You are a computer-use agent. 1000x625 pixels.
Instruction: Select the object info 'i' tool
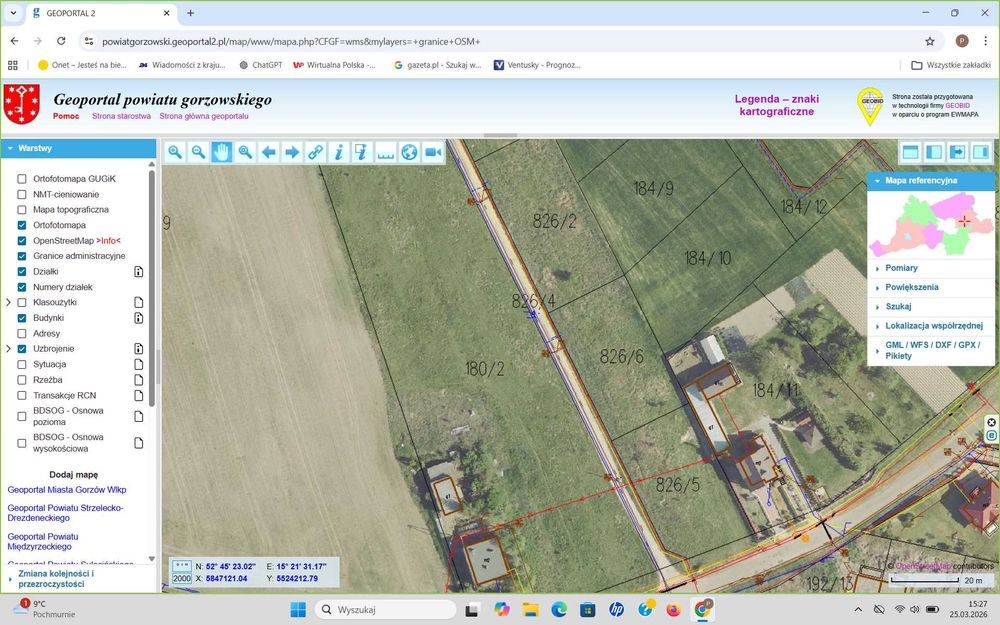point(339,152)
